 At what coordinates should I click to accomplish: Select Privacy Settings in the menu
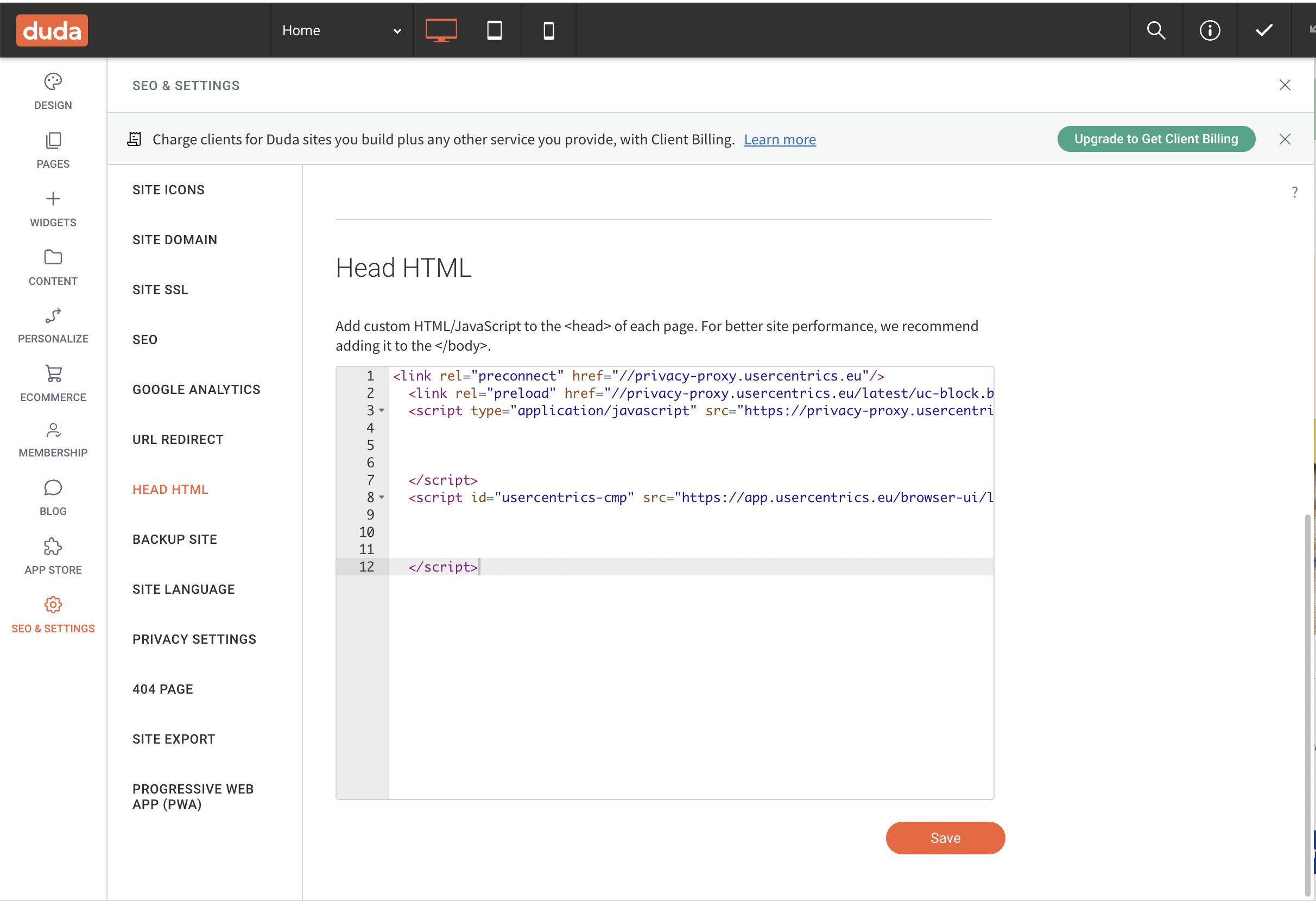[x=194, y=639]
